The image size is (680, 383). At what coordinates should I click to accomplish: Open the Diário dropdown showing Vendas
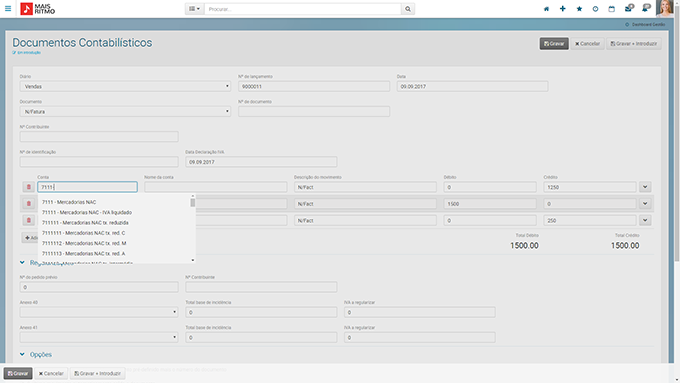point(125,86)
